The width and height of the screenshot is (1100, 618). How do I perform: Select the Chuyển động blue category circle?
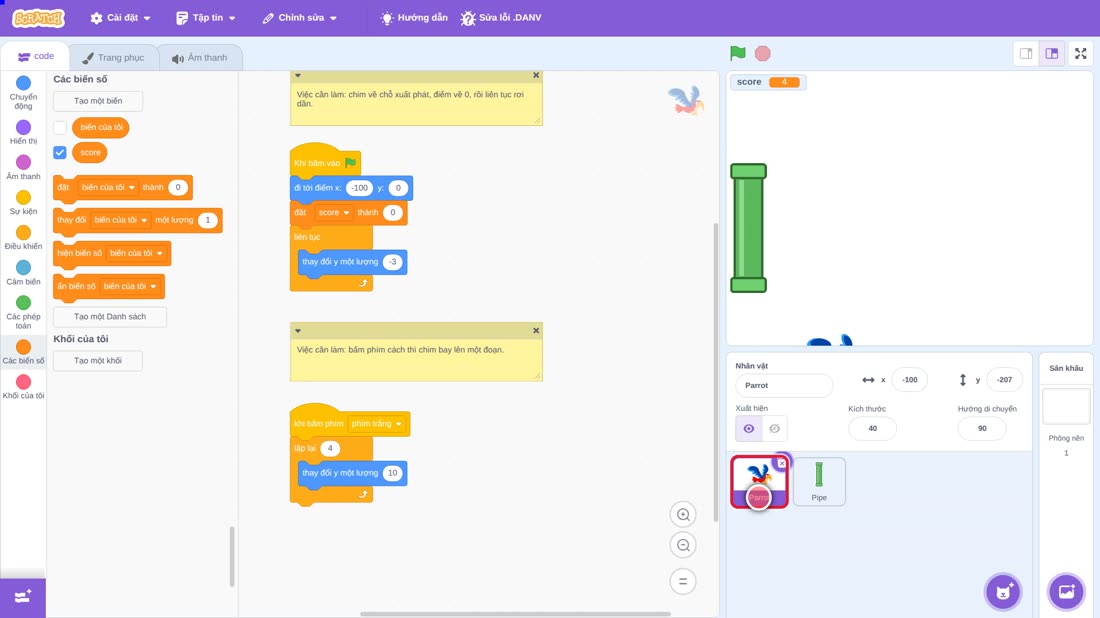point(23,83)
